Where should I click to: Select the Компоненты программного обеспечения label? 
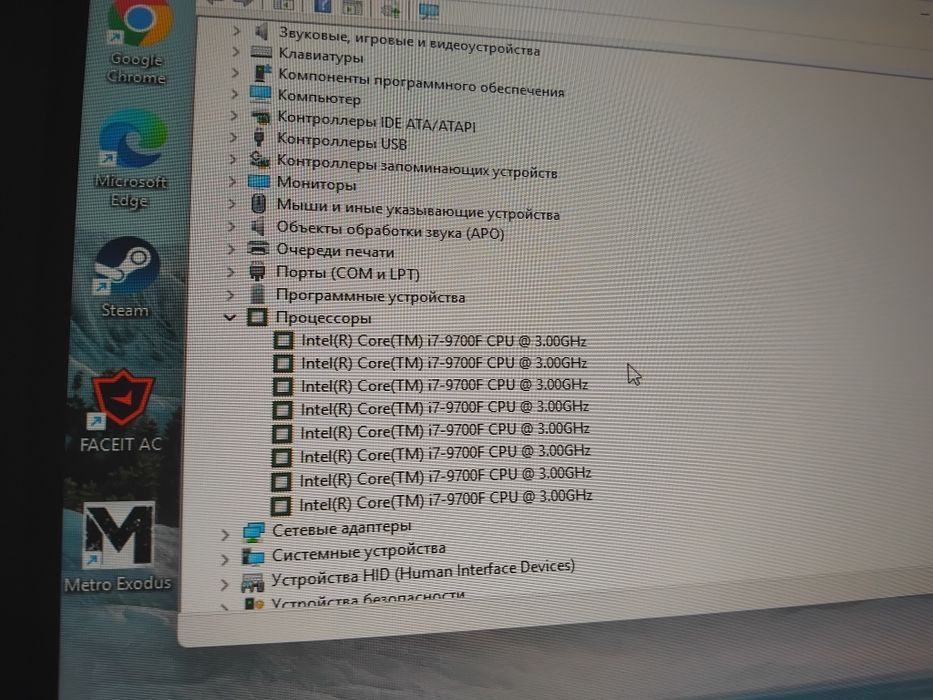[421, 83]
